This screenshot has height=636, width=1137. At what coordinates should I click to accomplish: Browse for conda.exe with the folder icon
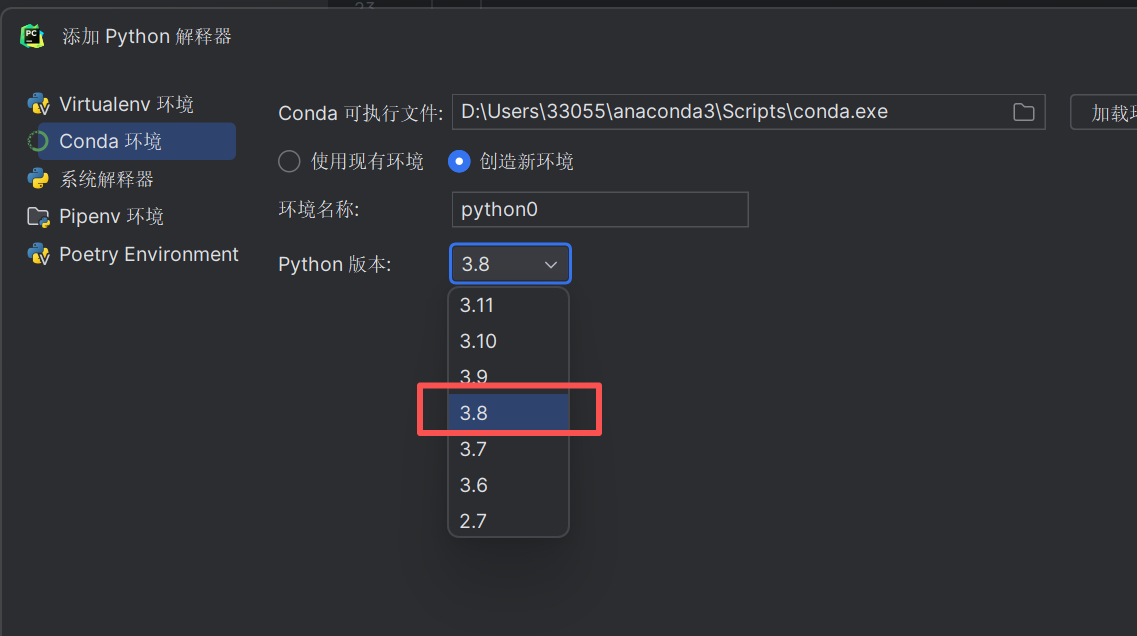tap(1023, 112)
